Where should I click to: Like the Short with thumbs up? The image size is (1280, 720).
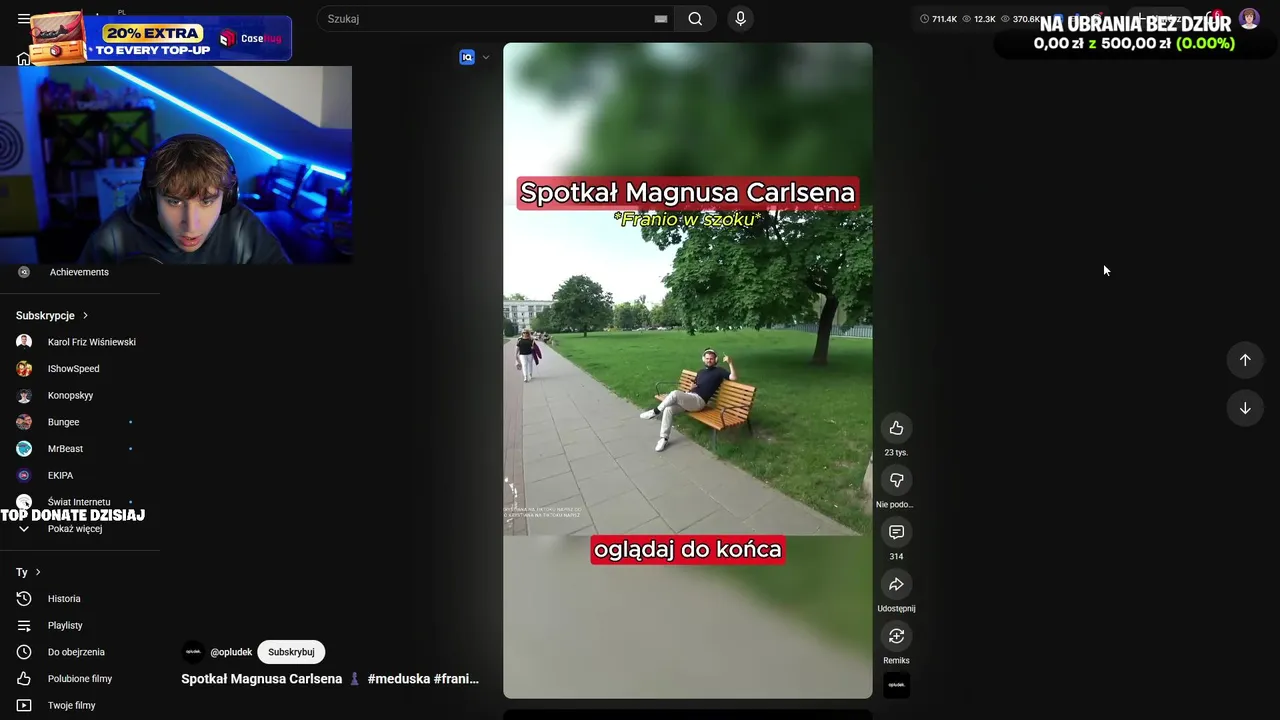coord(896,428)
